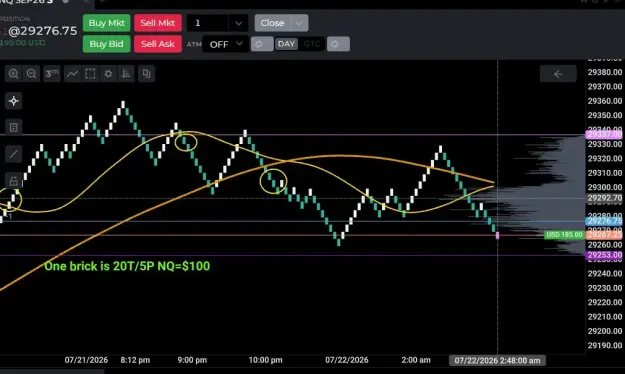
Task: Click the 10:00 pm time axis label
Action: pyautogui.click(x=265, y=360)
